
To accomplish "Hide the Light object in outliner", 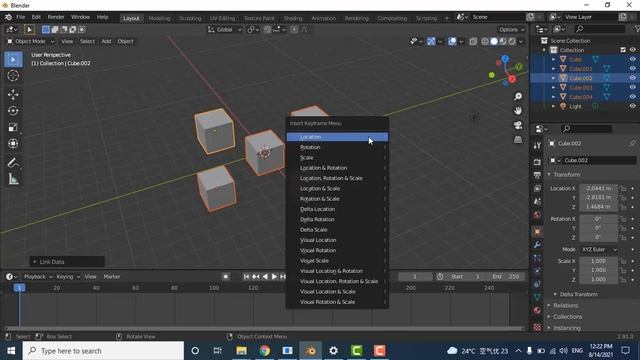I will point(632,106).
